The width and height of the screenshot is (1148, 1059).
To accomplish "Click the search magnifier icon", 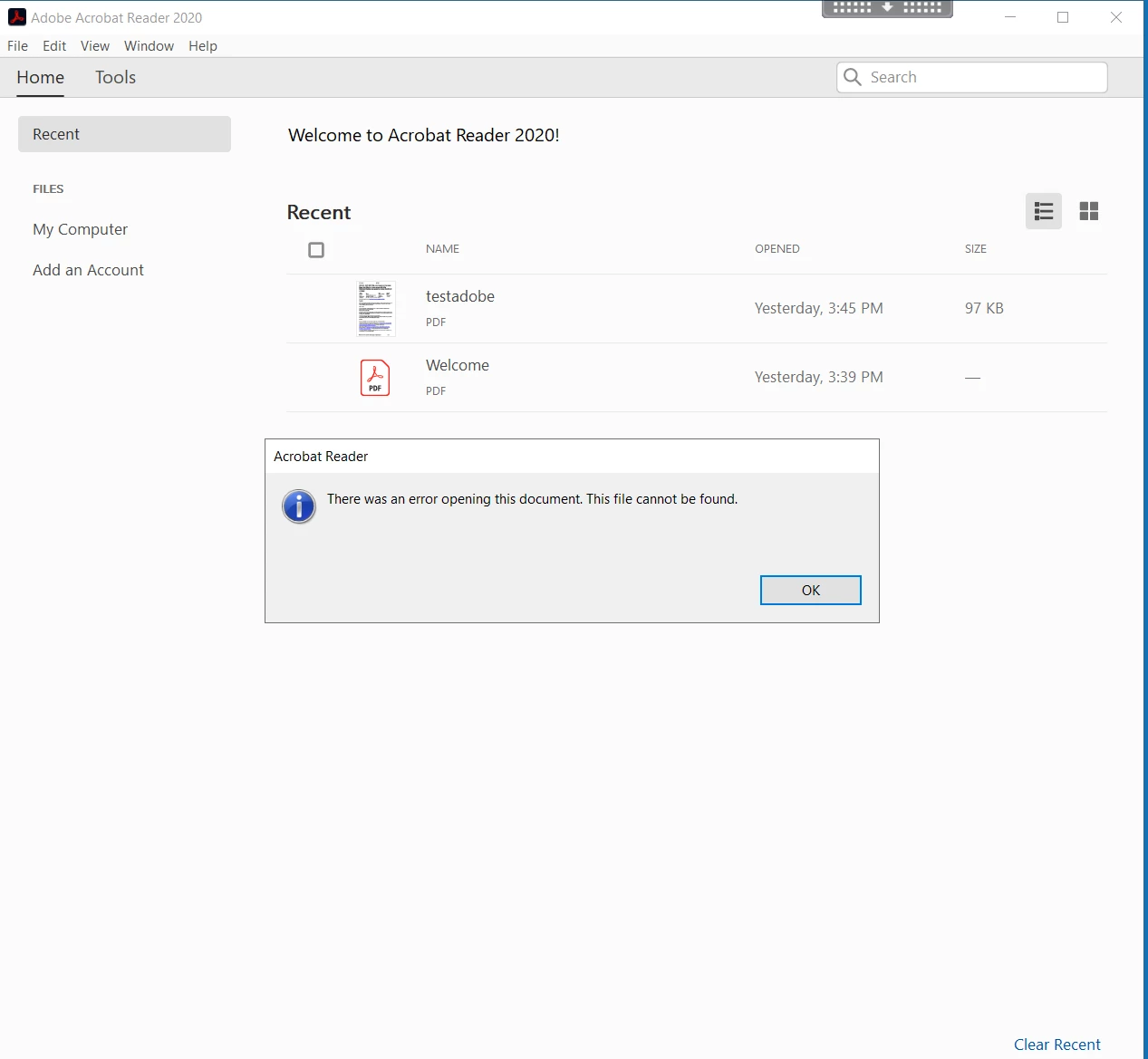I will point(853,77).
